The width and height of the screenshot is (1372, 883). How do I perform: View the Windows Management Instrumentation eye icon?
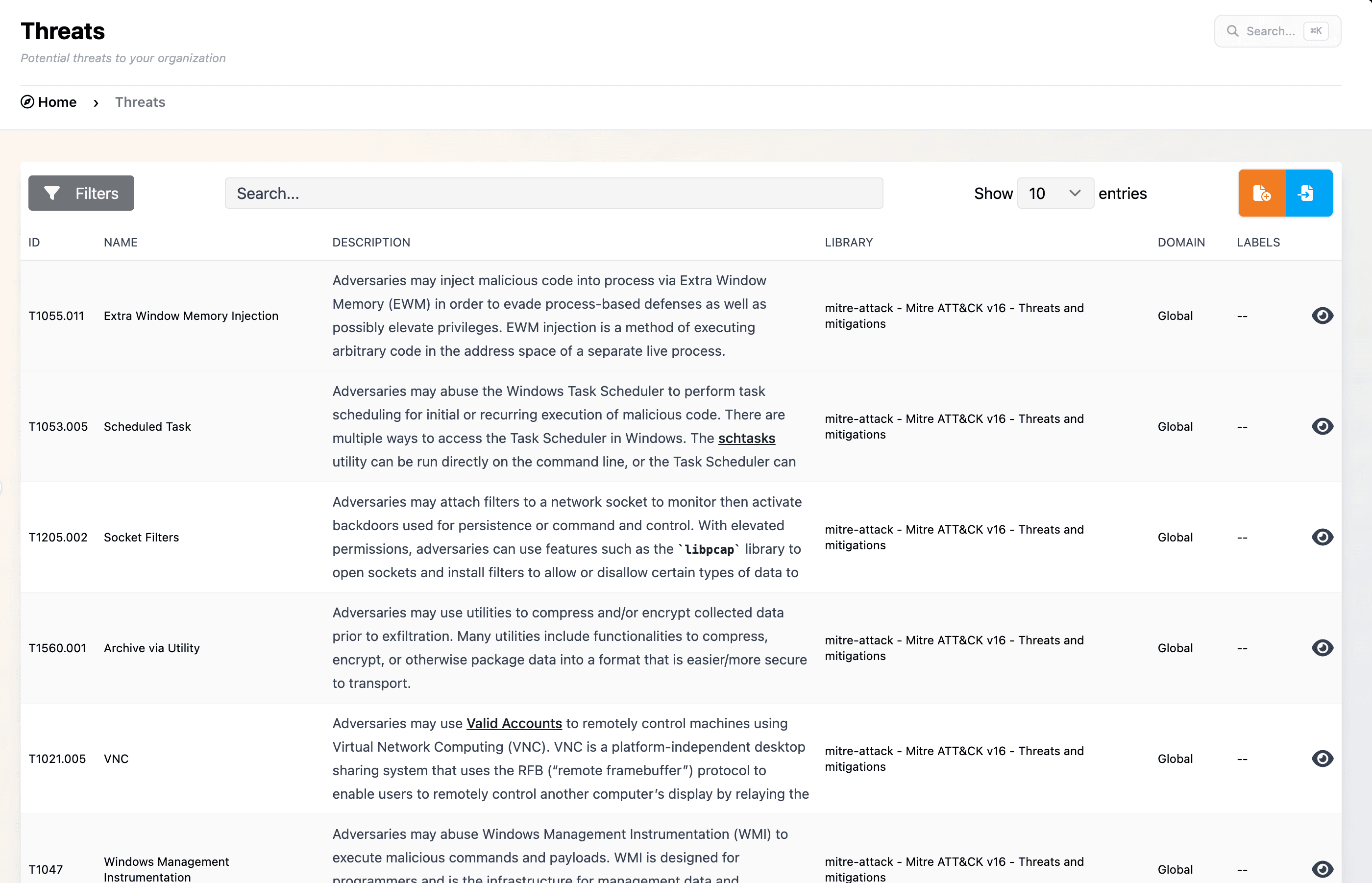[1322, 869]
